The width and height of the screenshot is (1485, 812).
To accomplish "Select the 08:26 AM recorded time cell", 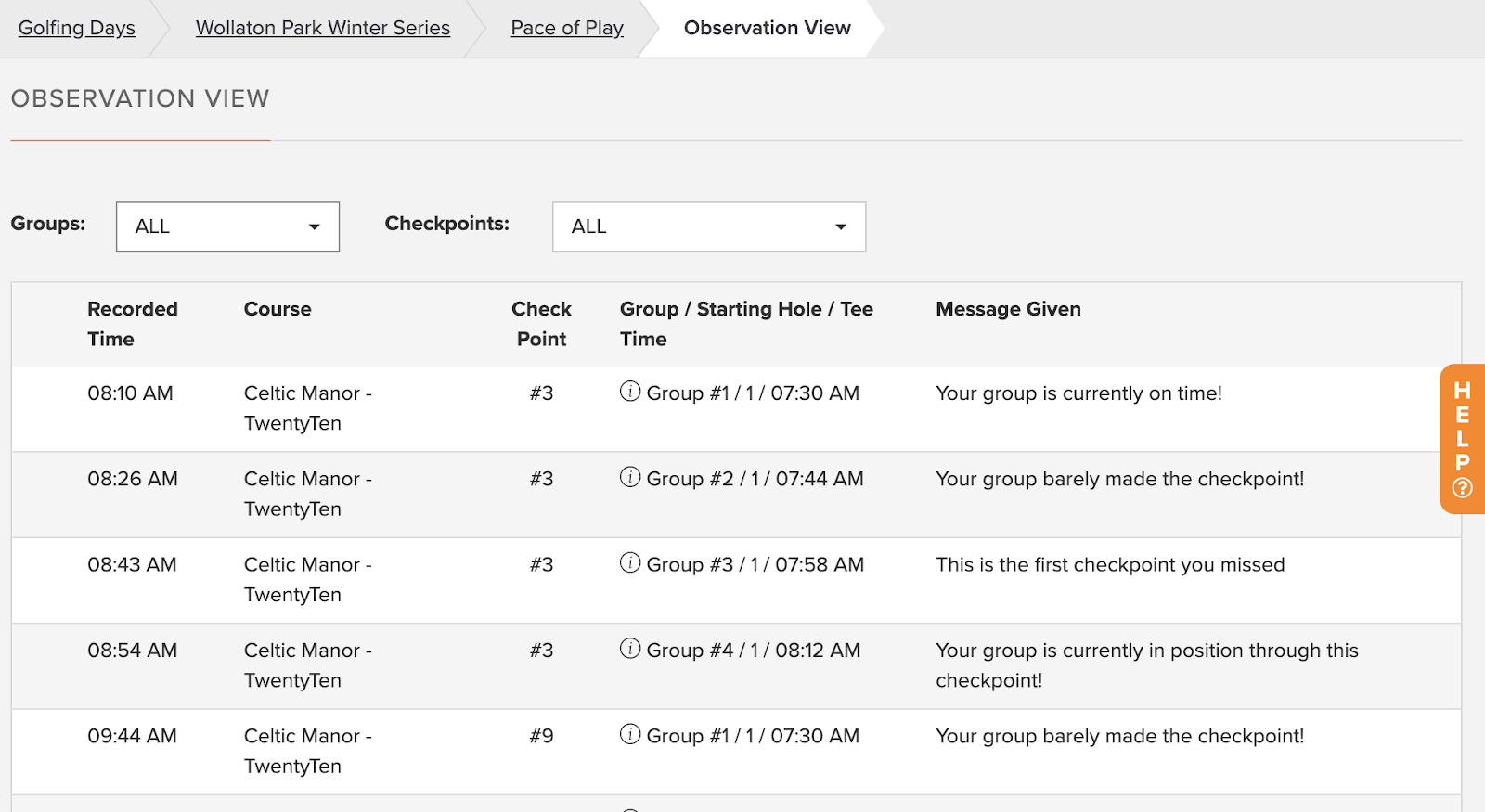I will coord(133,479).
